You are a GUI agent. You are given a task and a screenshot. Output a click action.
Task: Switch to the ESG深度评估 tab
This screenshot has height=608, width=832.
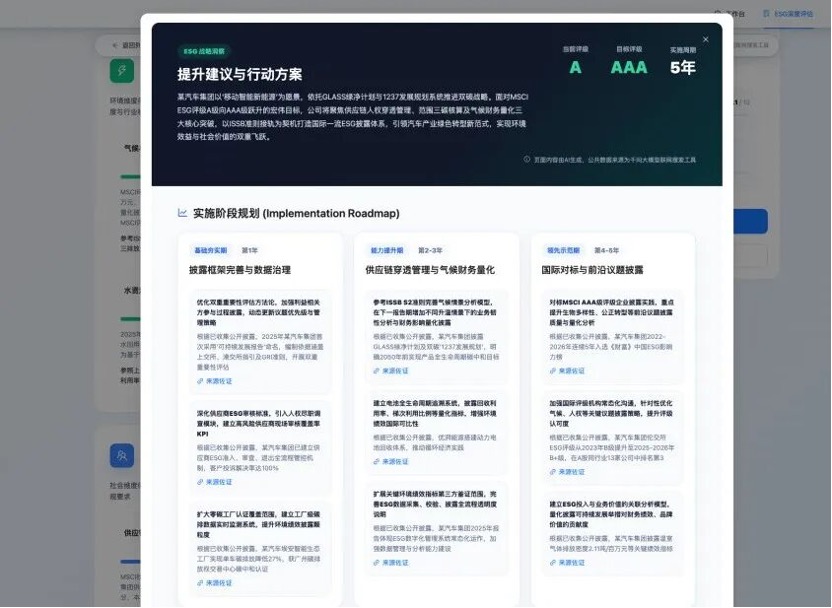788,14
